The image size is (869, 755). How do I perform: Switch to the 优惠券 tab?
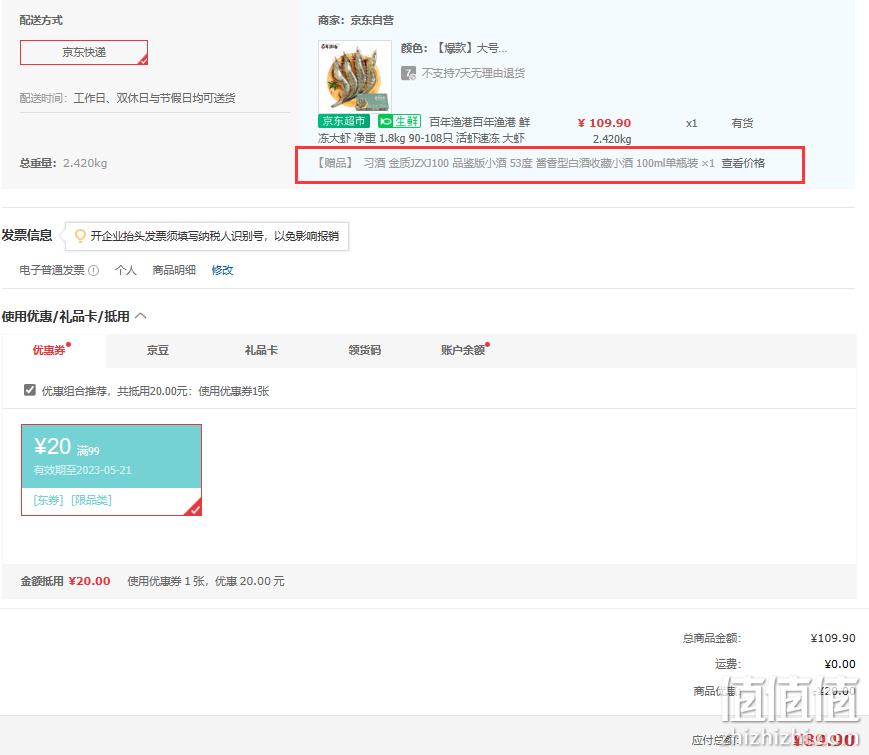tap(53, 350)
